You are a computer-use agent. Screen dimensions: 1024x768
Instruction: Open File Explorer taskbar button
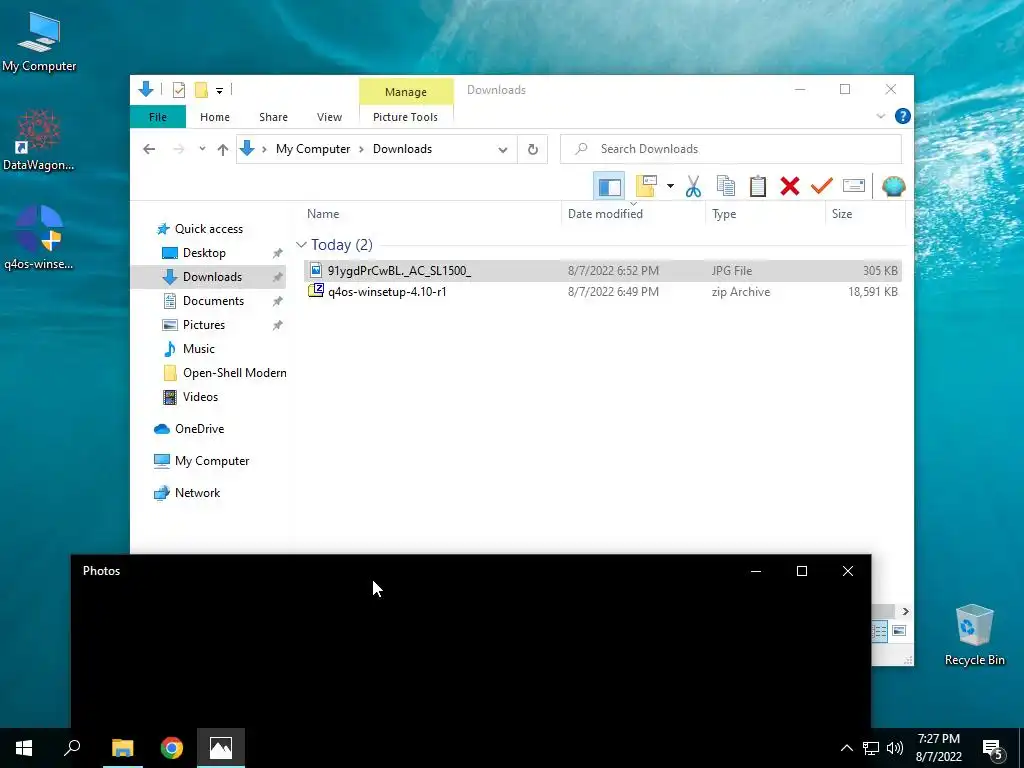point(123,748)
